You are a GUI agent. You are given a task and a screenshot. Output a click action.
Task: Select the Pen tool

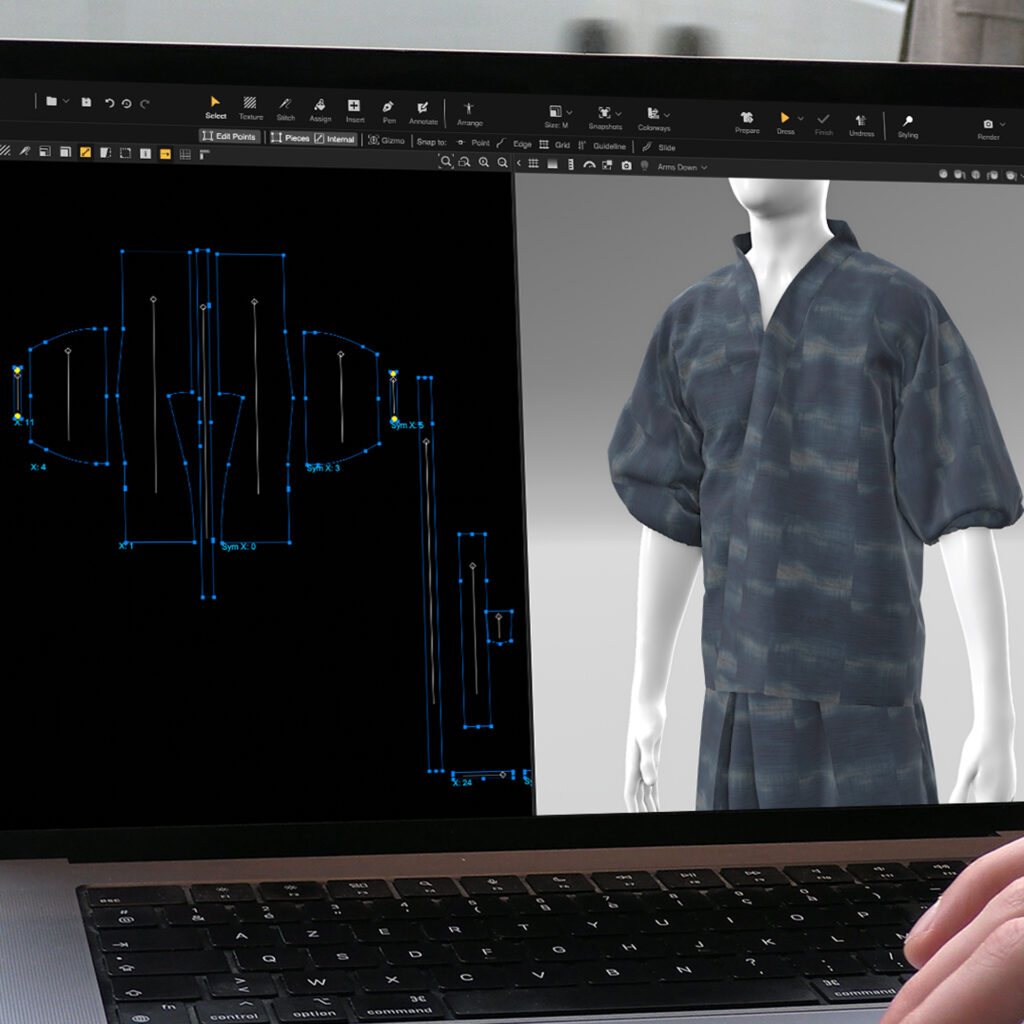389,112
